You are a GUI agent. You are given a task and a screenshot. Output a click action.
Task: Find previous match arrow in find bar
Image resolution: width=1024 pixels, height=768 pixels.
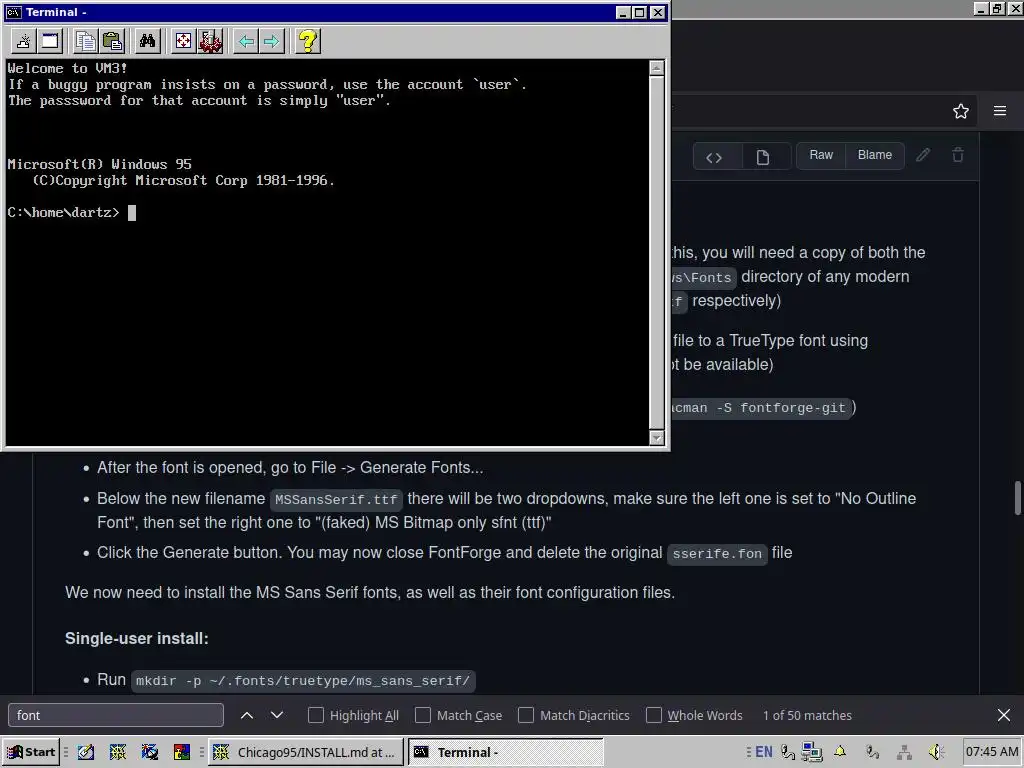pyautogui.click(x=247, y=716)
